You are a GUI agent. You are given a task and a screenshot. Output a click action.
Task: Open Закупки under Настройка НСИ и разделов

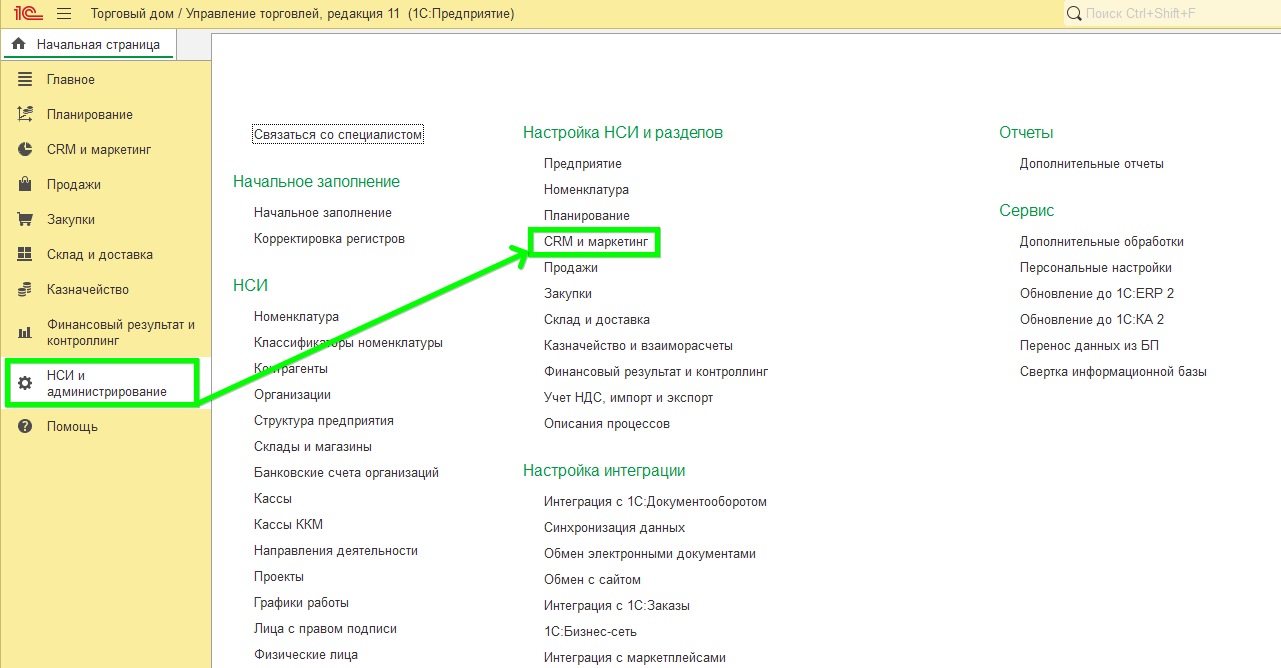568,294
